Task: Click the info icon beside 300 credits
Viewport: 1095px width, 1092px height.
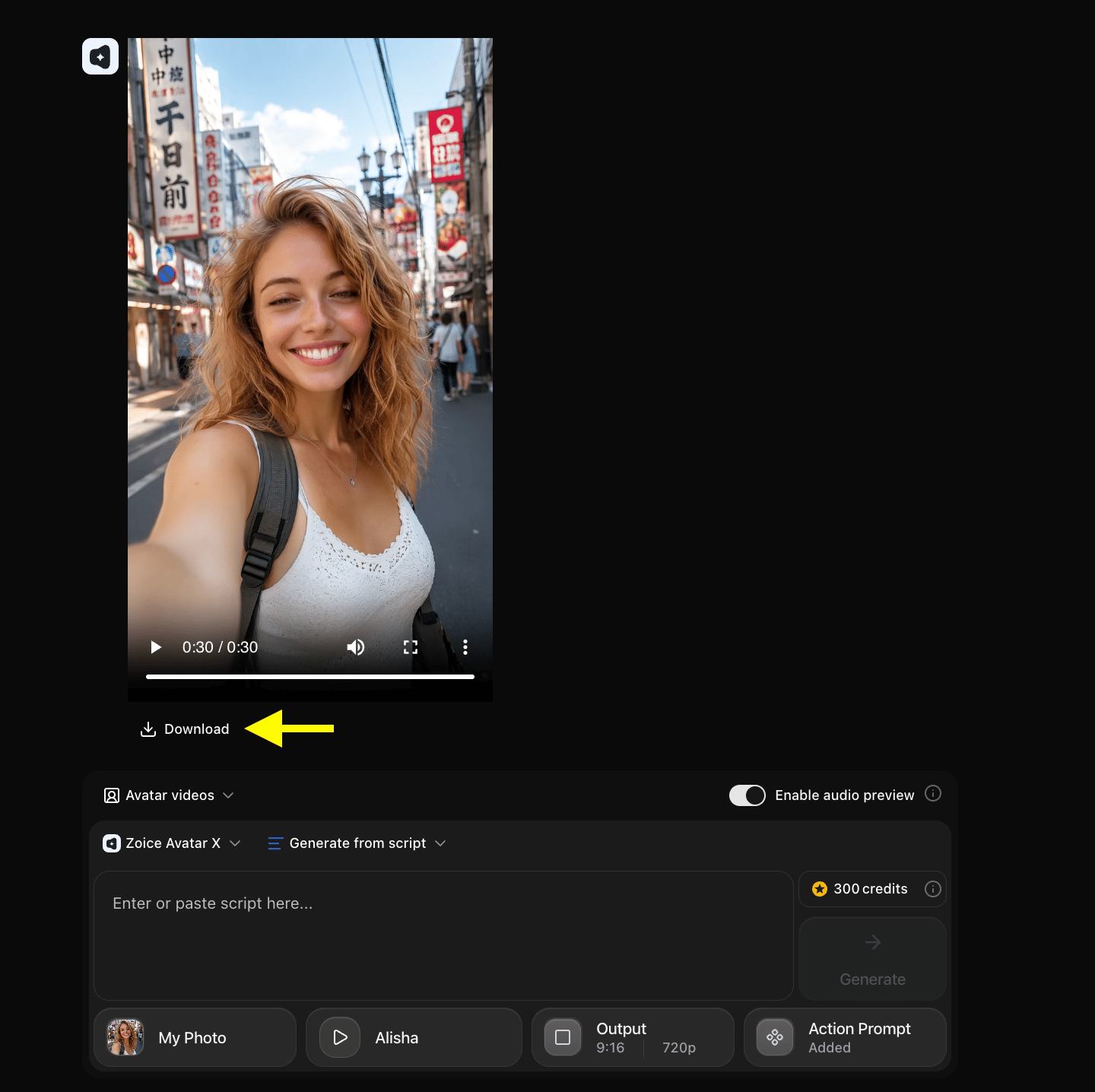Action: pyautogui.click(x=933, y=889)
